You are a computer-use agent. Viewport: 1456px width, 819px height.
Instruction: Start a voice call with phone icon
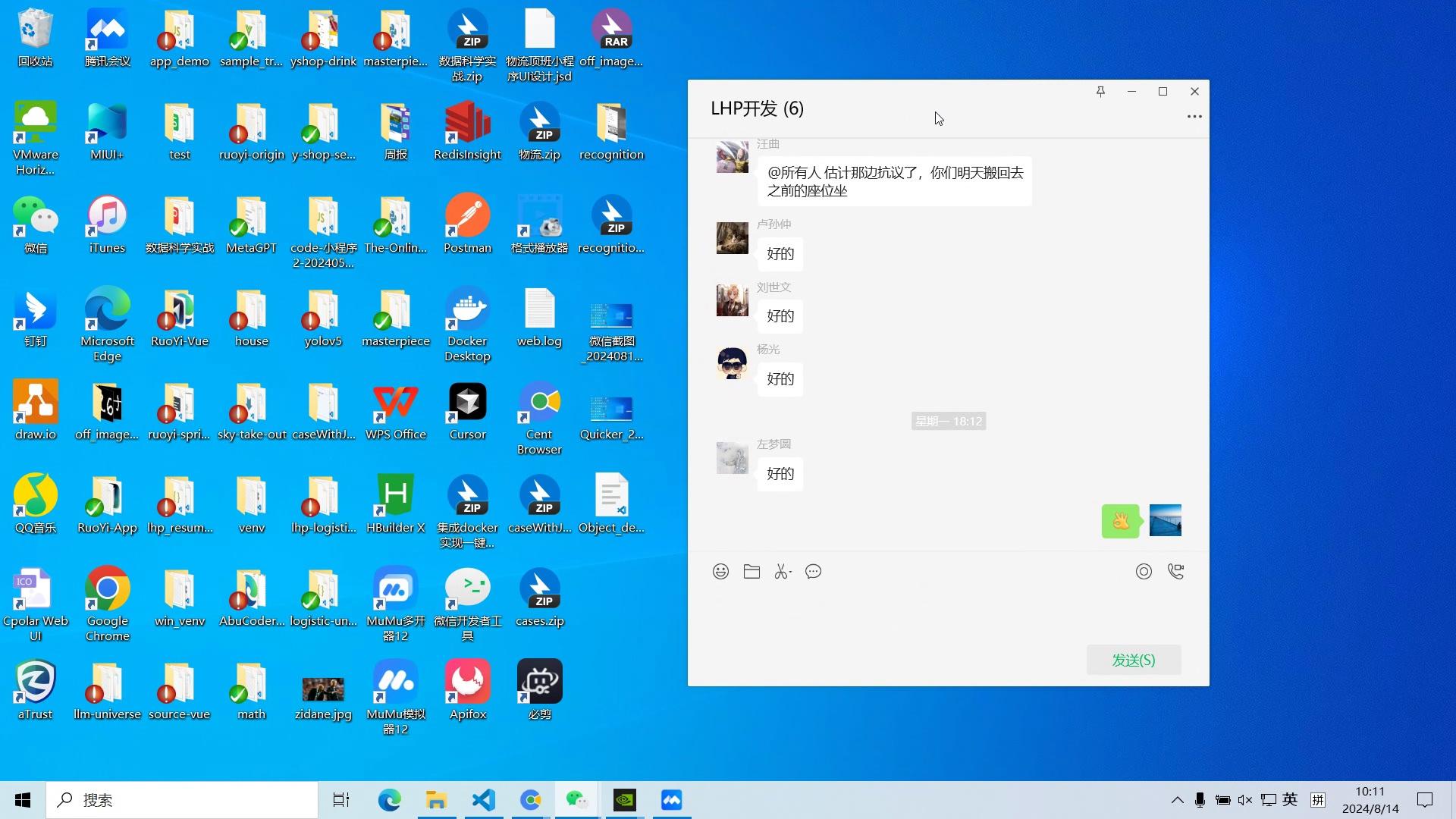coord(1175,572)
